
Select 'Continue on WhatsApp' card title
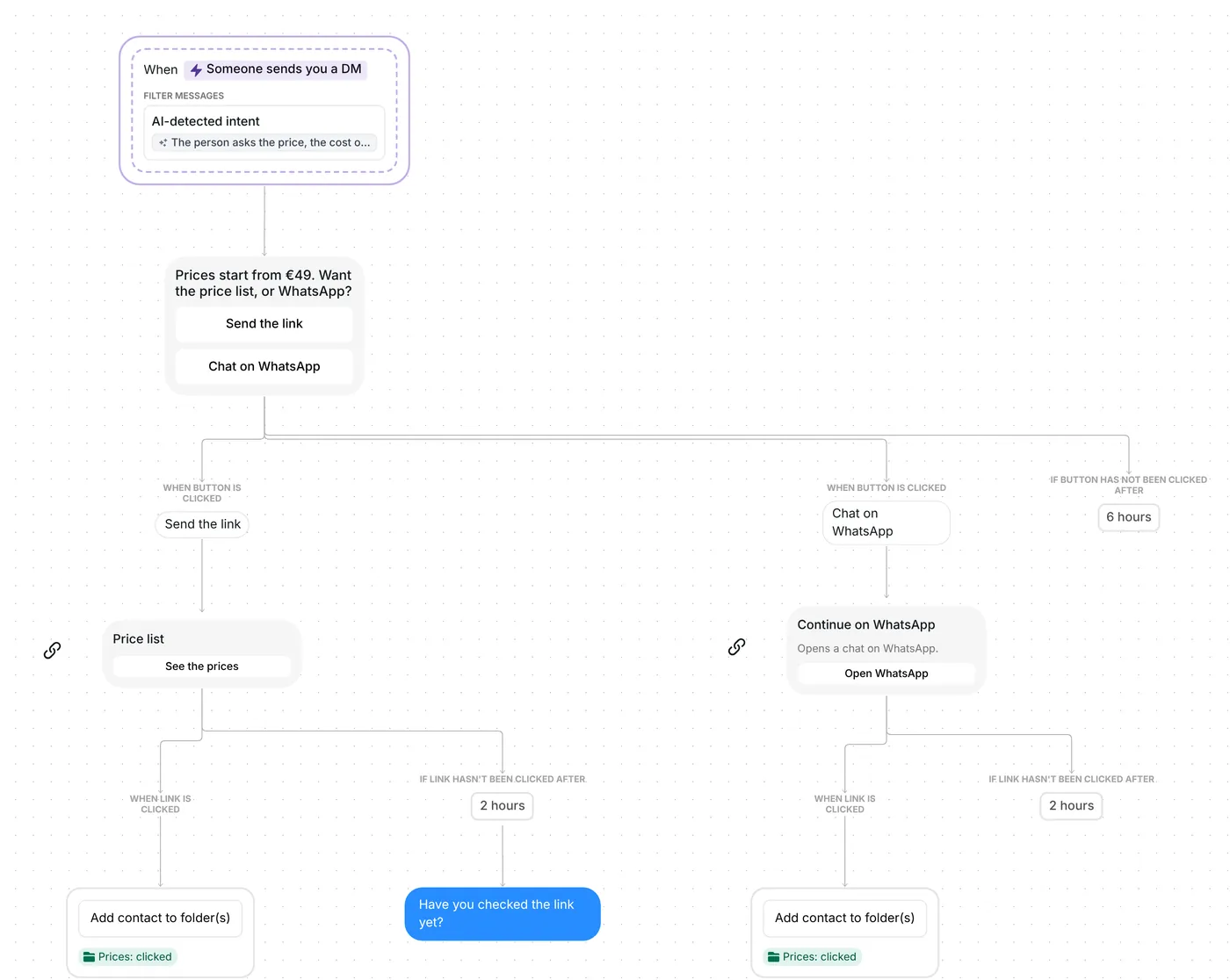click(x=866, y=625)
